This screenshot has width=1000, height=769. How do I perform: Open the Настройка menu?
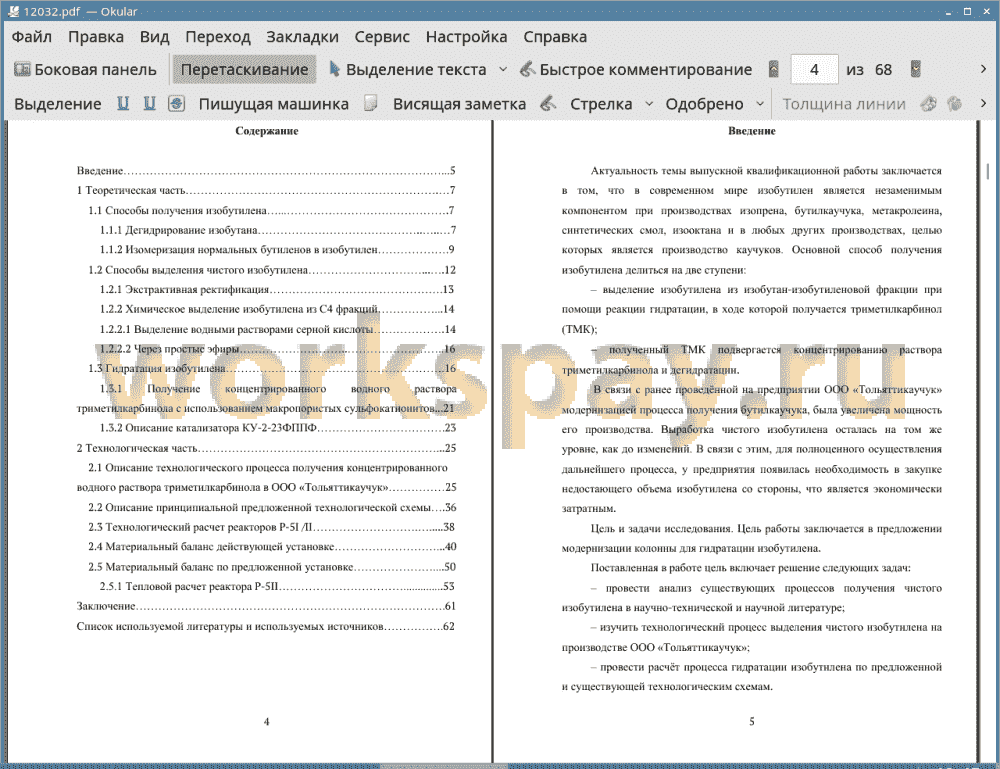[x=467, y=37]
